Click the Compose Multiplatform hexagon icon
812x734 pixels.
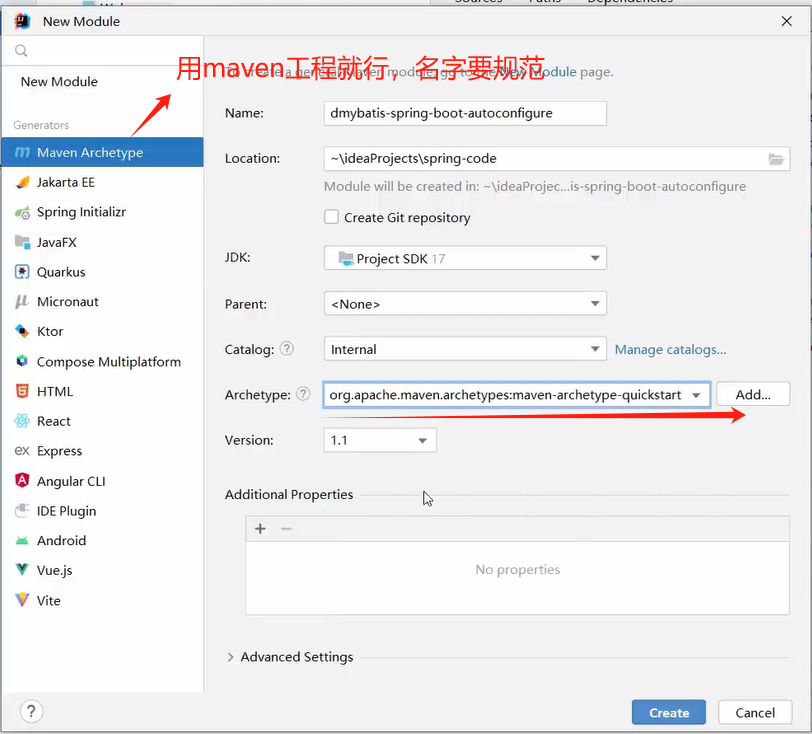22,361
